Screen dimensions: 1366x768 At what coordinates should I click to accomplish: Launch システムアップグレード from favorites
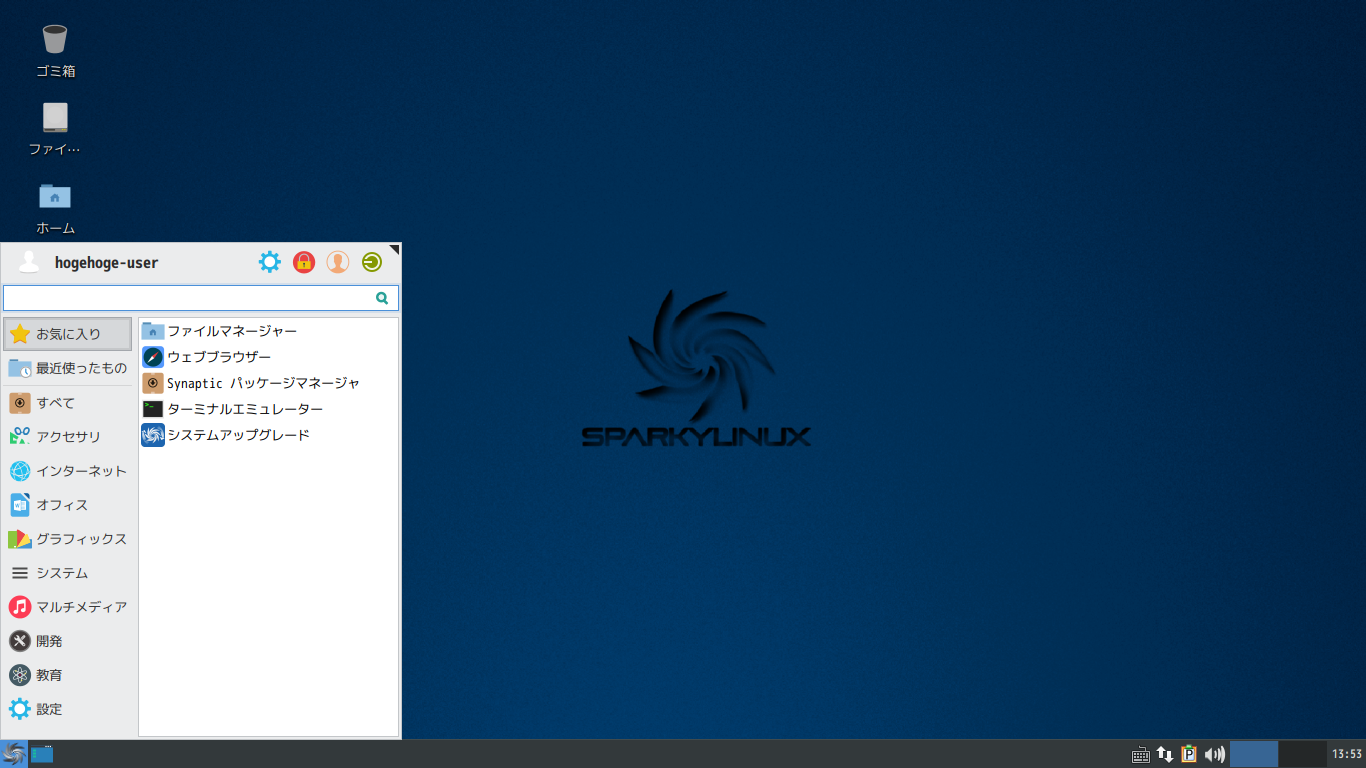tap(268, 435)
